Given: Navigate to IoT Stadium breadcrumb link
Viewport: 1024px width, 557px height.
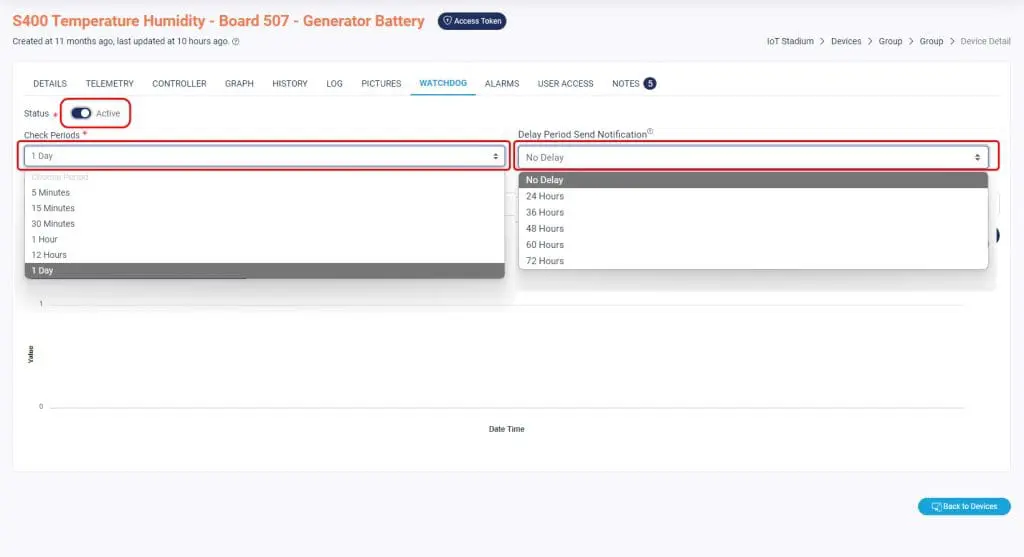Looking at the screenshot, I should pos(788,42).
